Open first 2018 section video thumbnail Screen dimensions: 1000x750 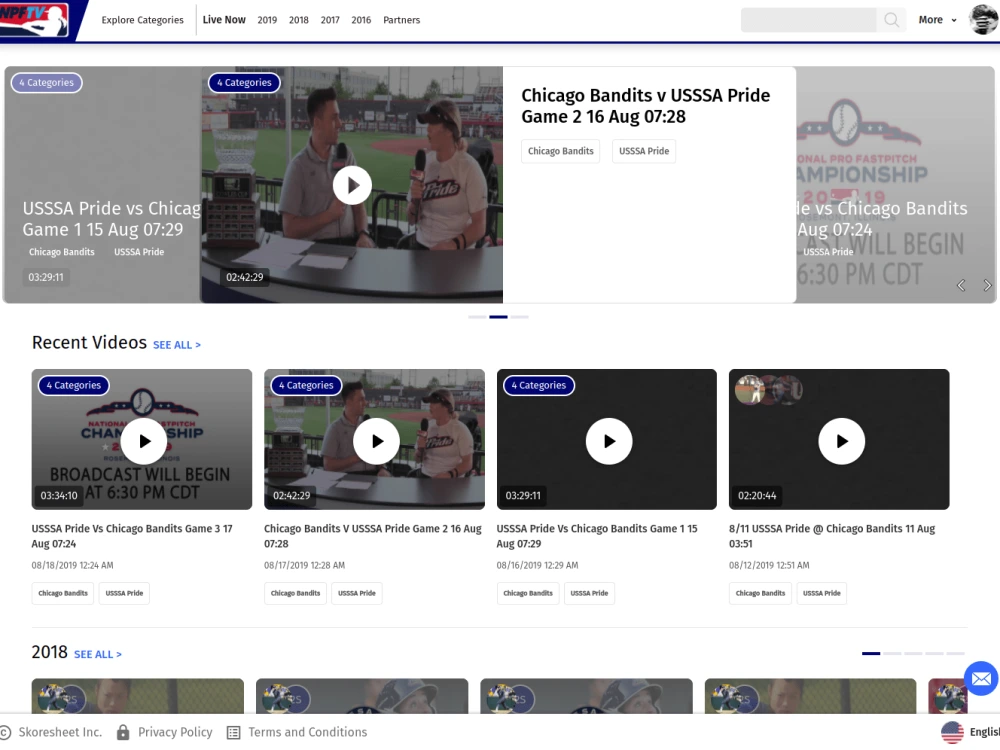(138, 696)
